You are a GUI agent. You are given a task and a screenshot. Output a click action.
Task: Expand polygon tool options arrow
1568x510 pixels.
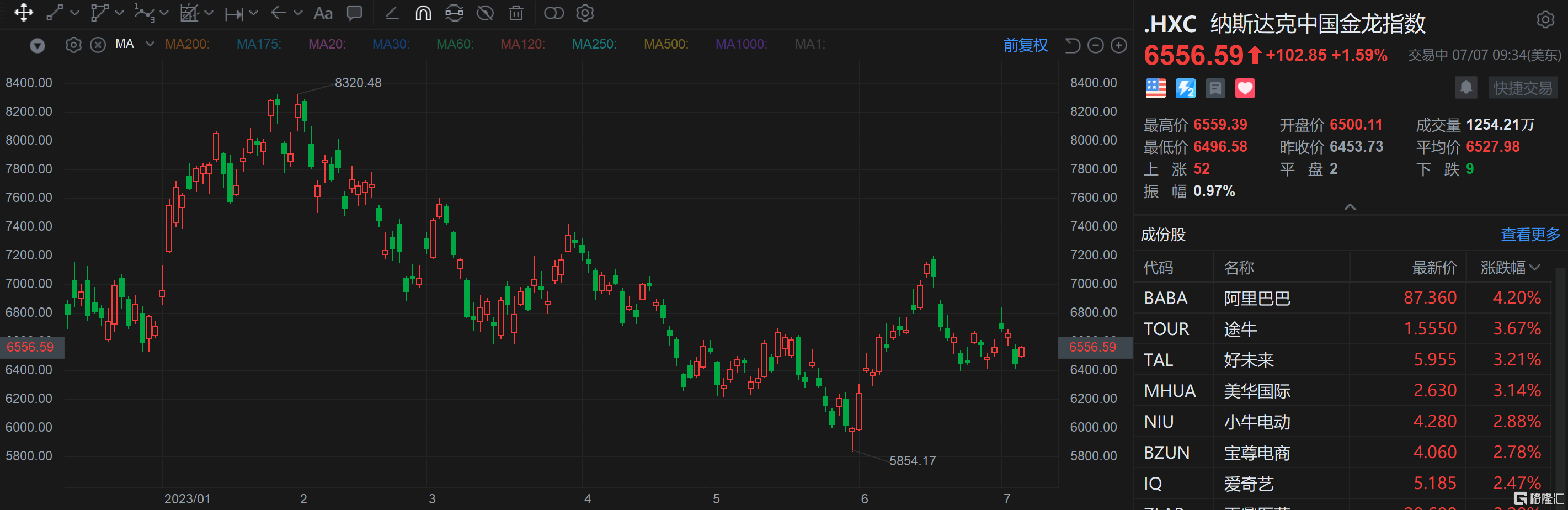119,13
